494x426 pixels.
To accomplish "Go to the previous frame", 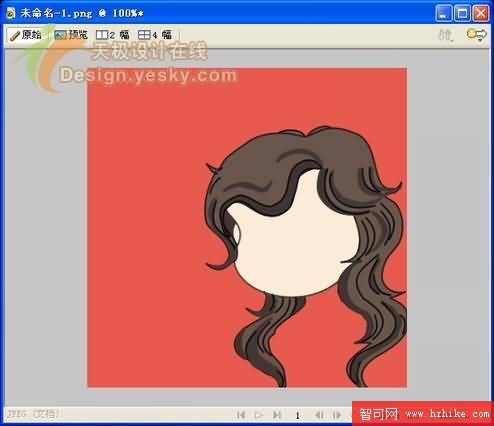I will [319, 415].
